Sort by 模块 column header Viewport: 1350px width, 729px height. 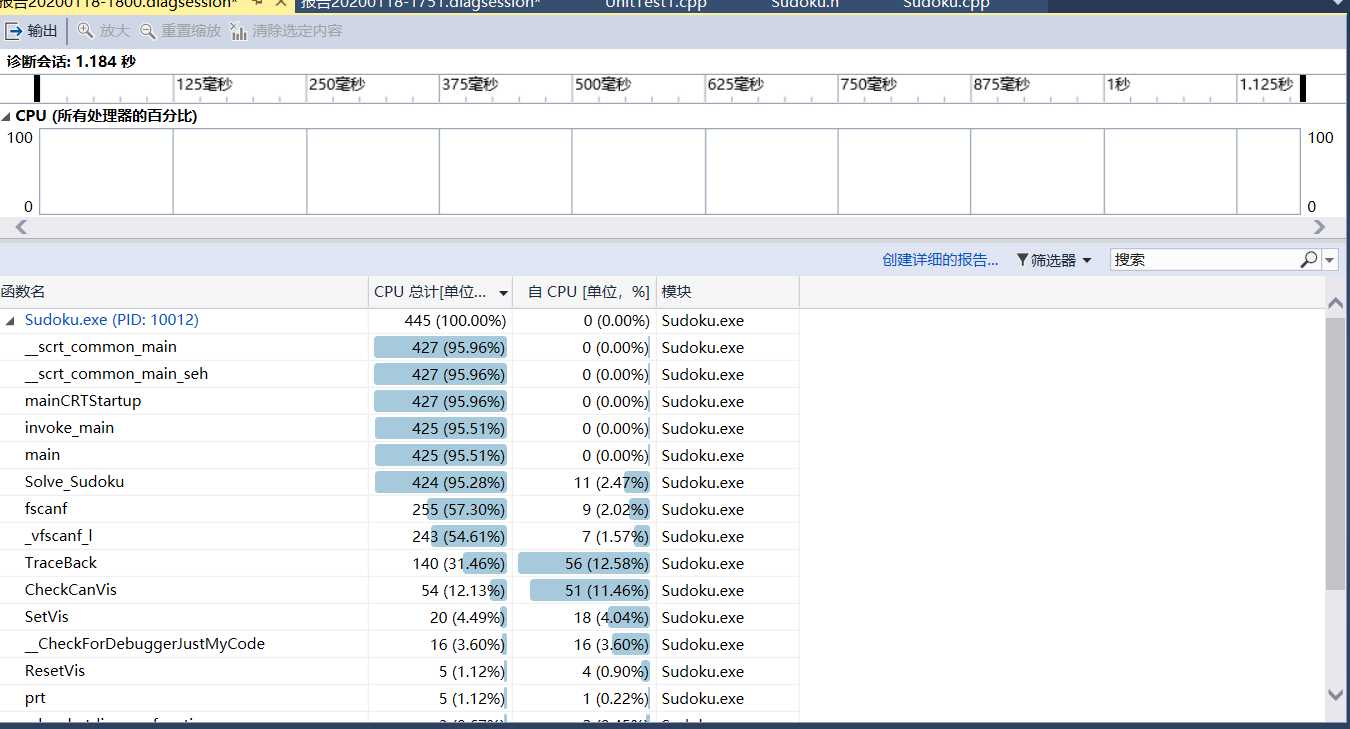tap(728, 292)
